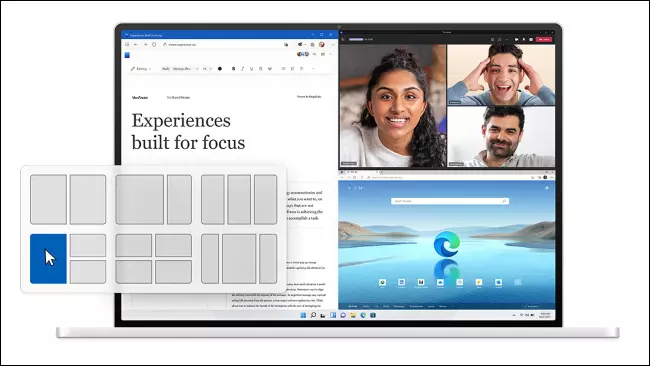Show hidden icons chevron in system tray
Image resolution: width=650 pixels, height=366 pixels.
pos(514,315)
